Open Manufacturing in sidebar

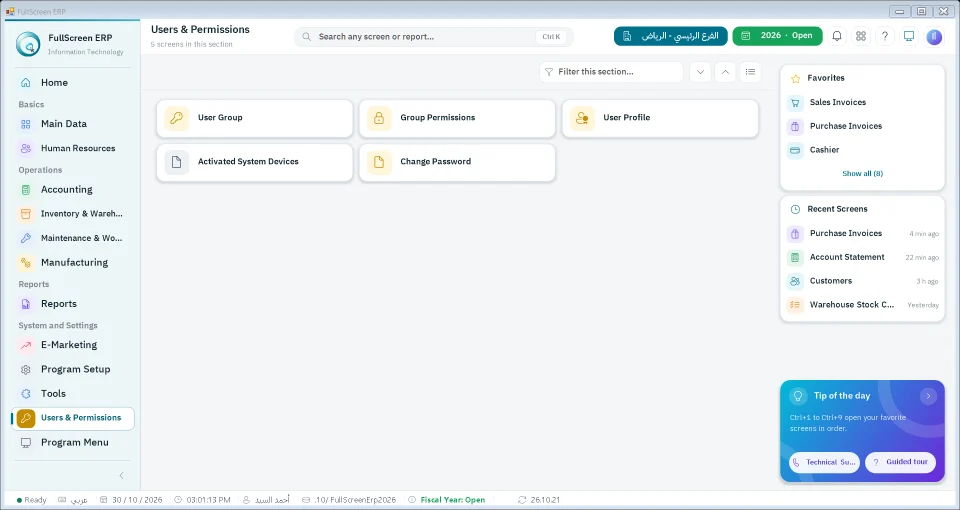73,263
